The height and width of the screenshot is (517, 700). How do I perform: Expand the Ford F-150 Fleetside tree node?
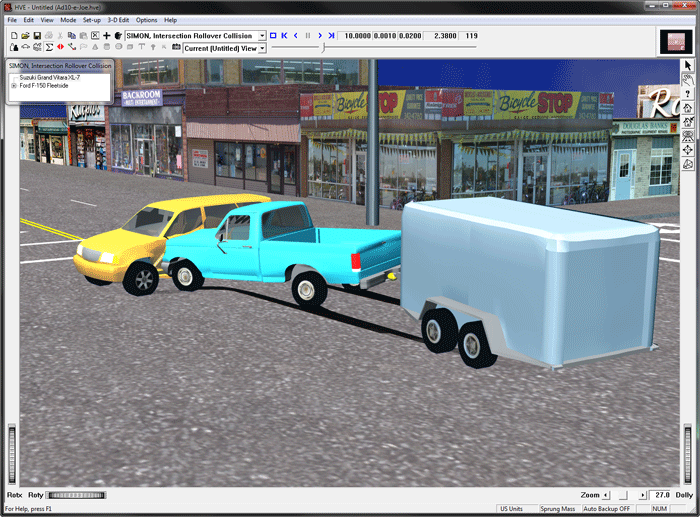point(14,86)
